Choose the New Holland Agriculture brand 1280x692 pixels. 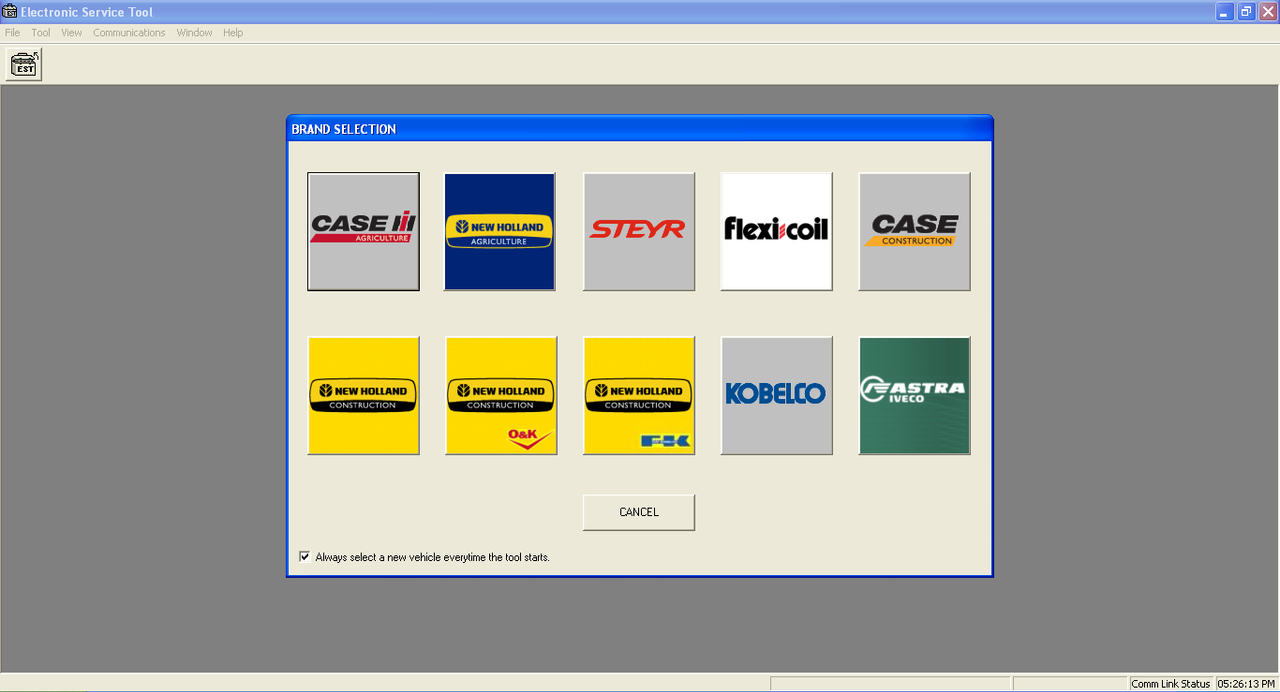click(500, 231)
